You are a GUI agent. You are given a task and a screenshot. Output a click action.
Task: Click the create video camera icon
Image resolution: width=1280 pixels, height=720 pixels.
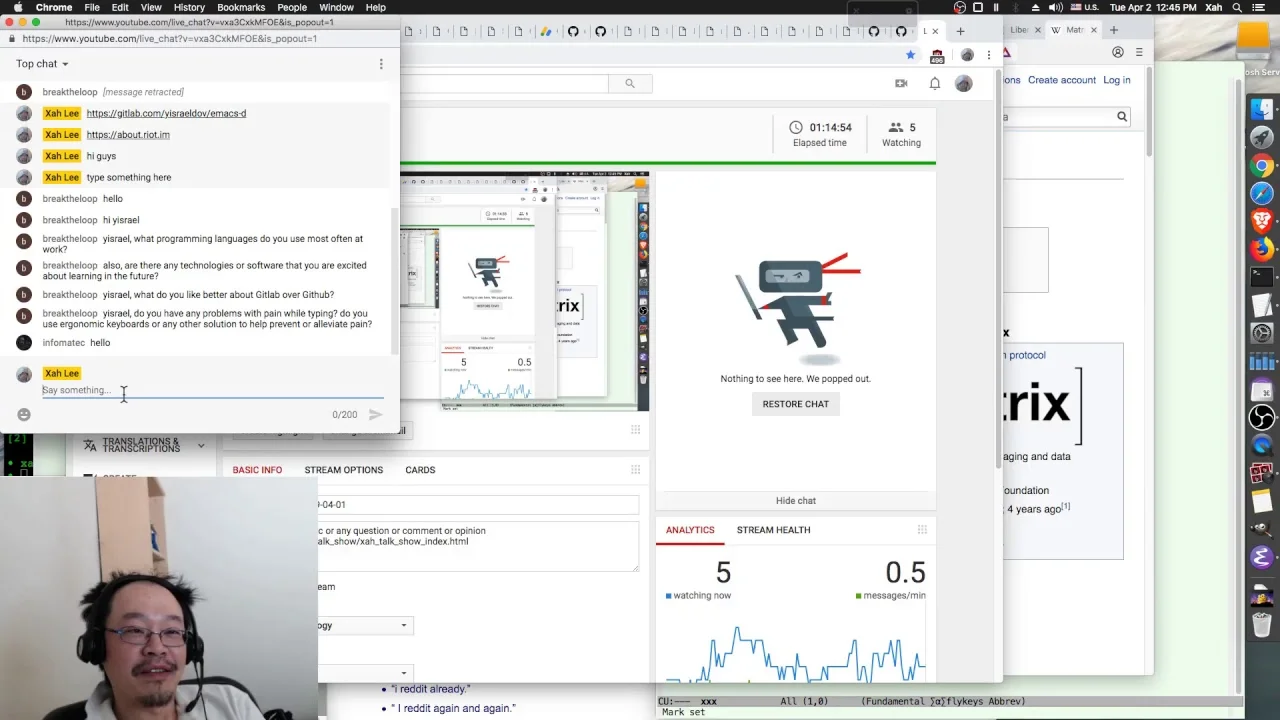[x=901, y=84]
